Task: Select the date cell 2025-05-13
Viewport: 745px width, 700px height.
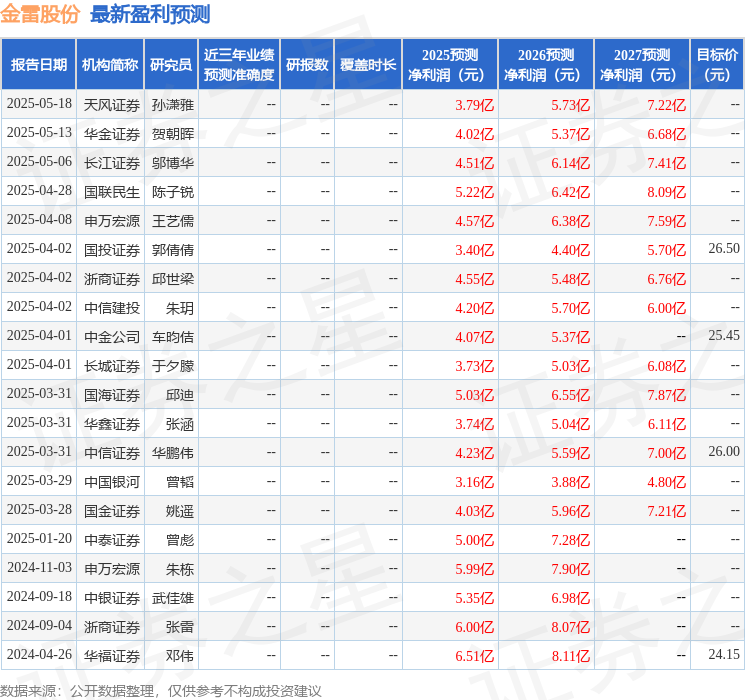Action: pos(39,133)
